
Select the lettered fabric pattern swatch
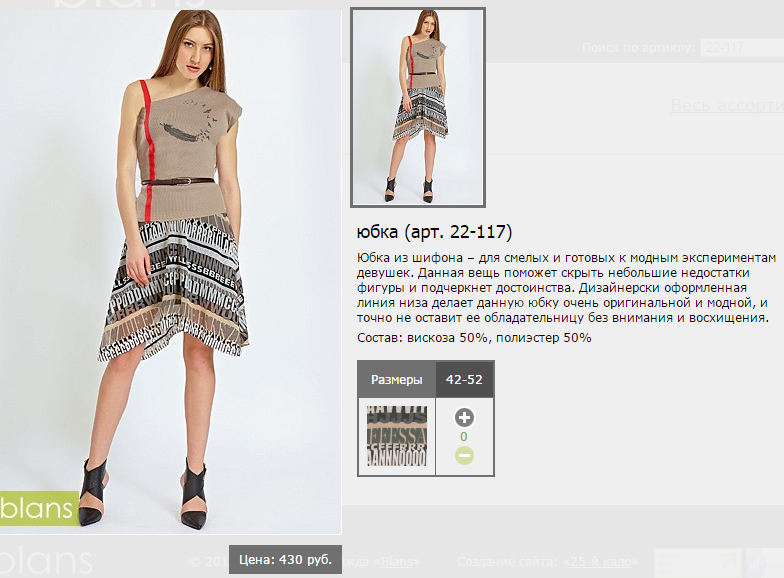tap(396, 436)
